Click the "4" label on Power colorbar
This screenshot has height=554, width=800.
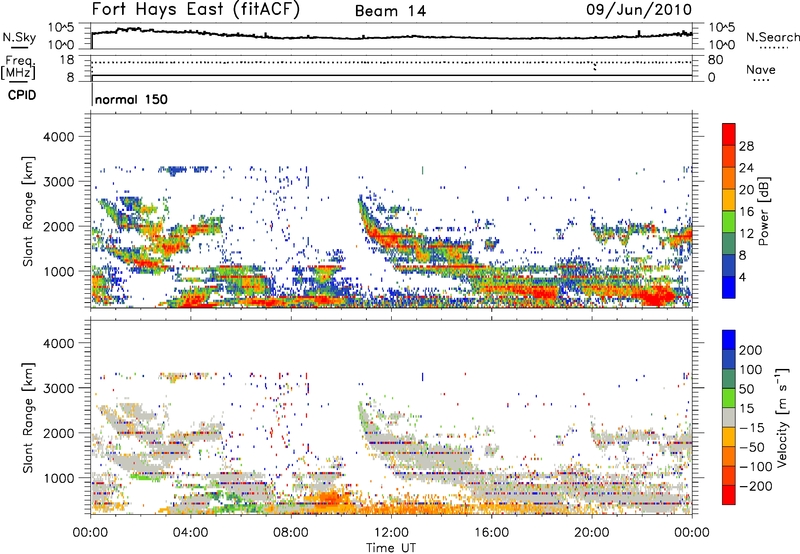pyautogui.click(x=742, y=277)
